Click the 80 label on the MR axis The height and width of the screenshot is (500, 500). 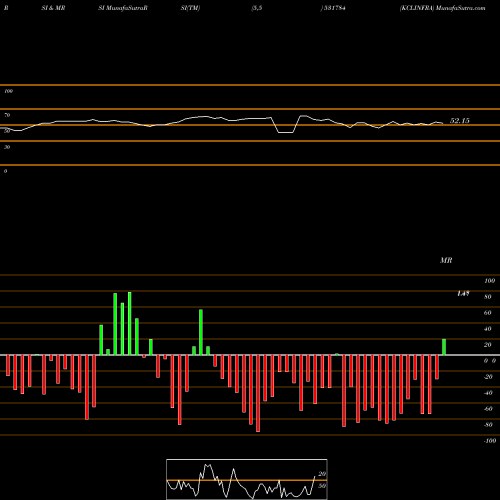[x=488, y=297]
